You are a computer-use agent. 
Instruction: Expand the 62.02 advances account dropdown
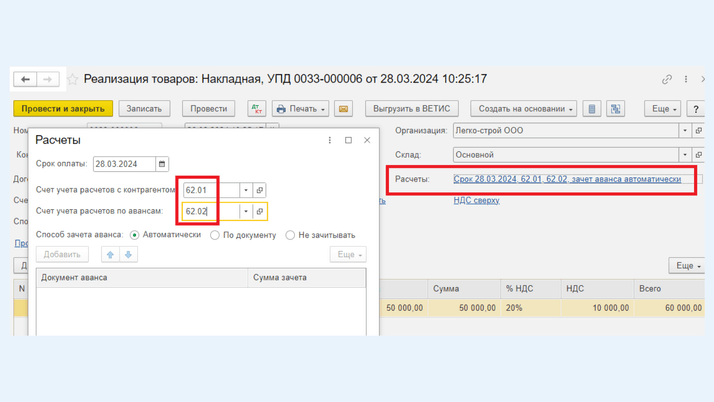(246, 211)
